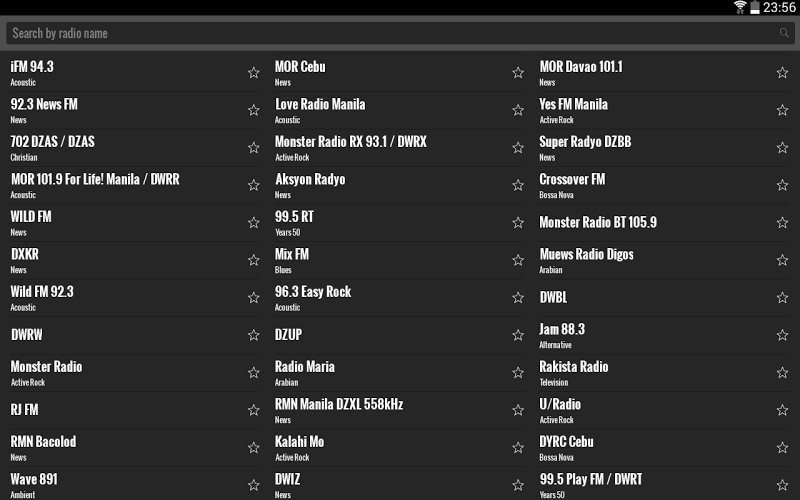This screenshot has width=800, height=500.
Task: Focus the search by radio name field
Action: (390, 33)
